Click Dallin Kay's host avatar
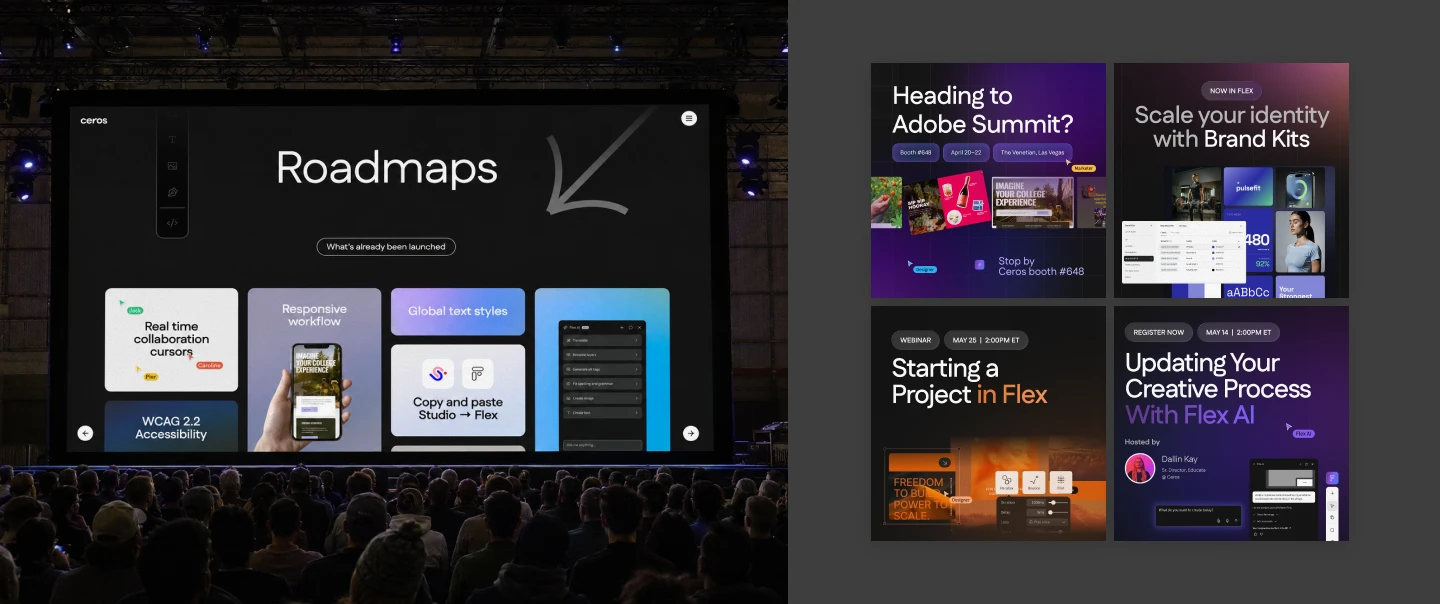 coord(1140,468)
